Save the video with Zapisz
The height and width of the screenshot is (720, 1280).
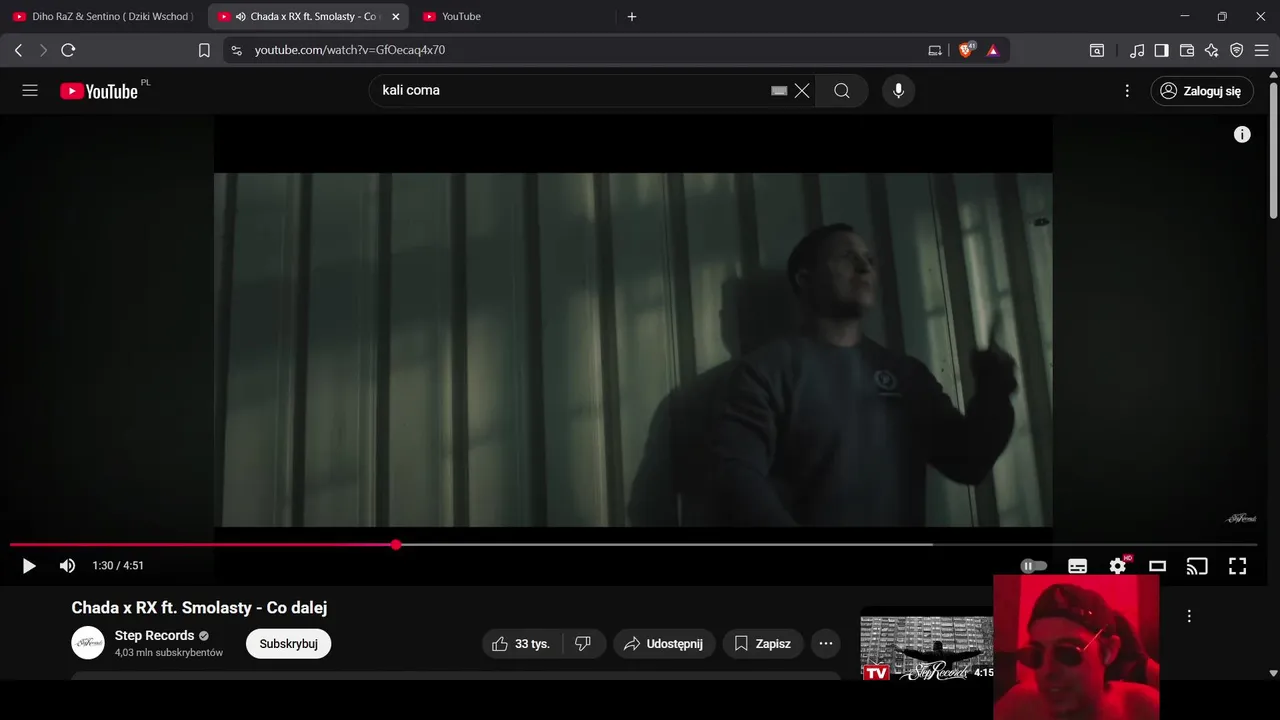pos(763,644)
